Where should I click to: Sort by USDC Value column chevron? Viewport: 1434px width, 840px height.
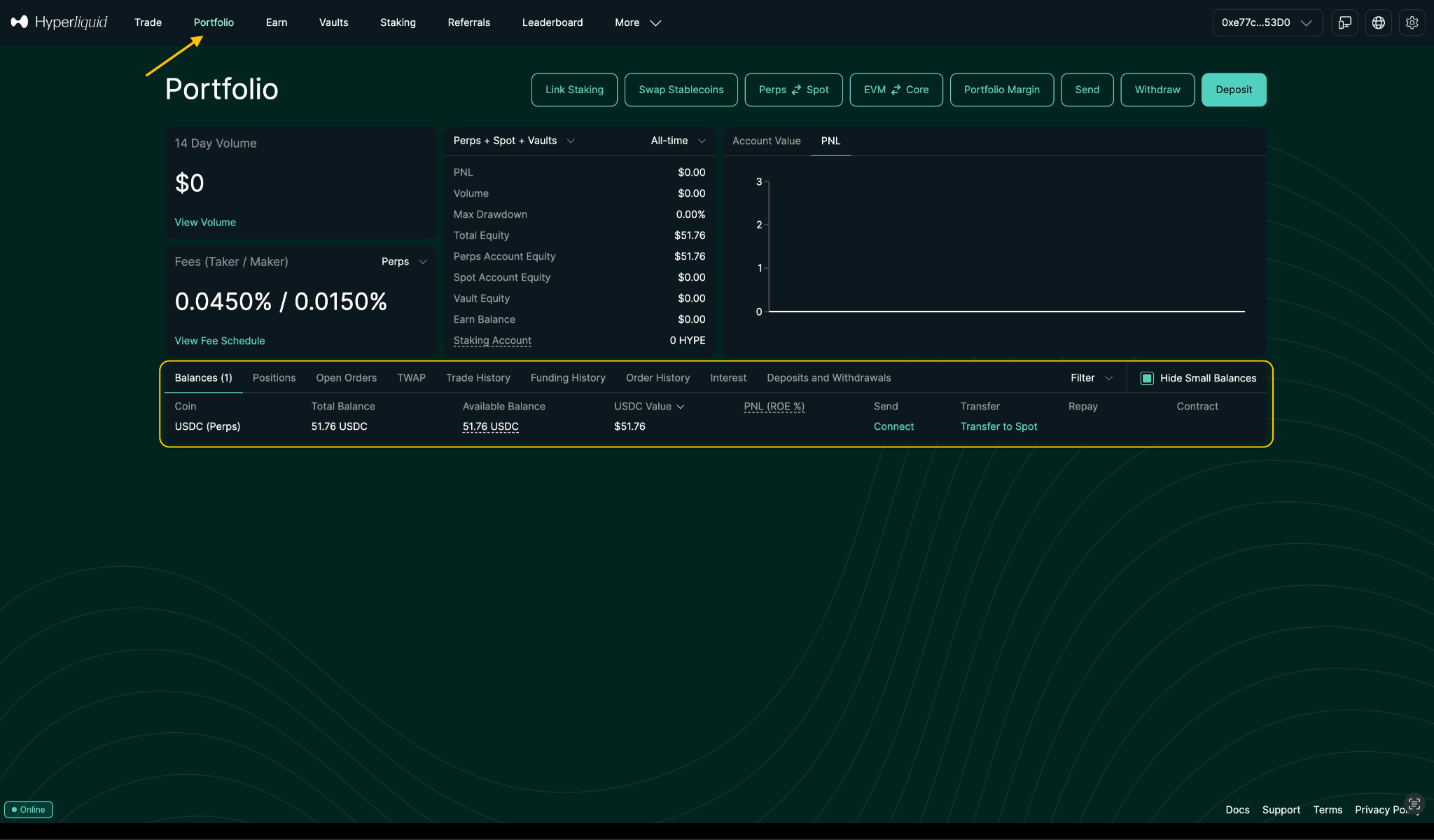pos(681,407)
